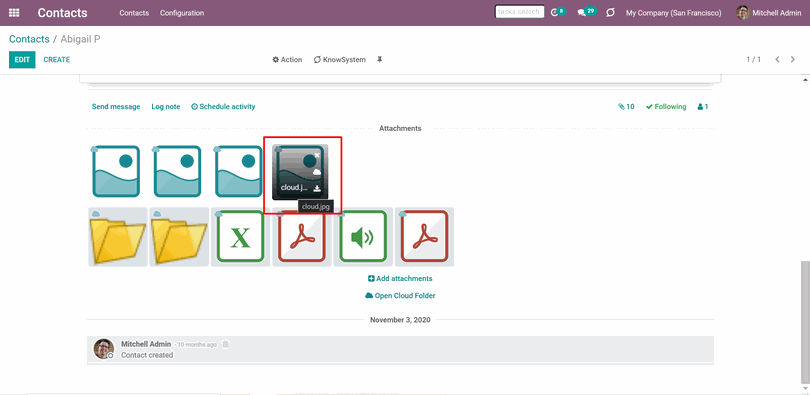Click the CREATE button
Image resolution: width=810 pixels, height=395 pixels.
pos(57,60)
